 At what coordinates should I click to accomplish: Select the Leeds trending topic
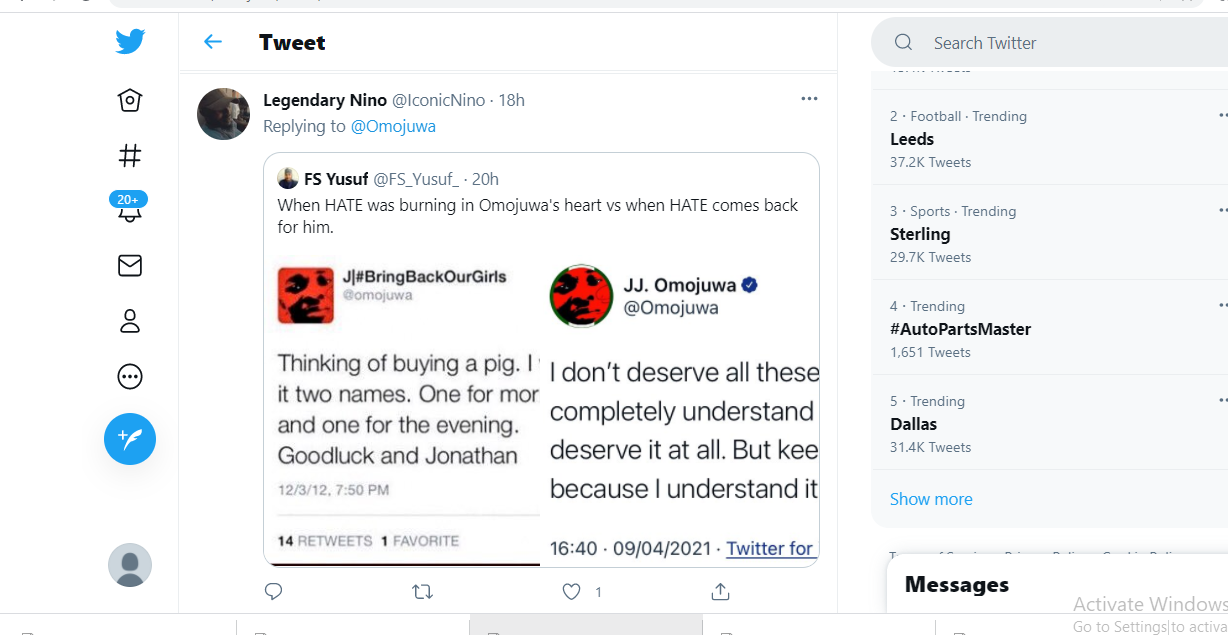click(x=912, y=139)
